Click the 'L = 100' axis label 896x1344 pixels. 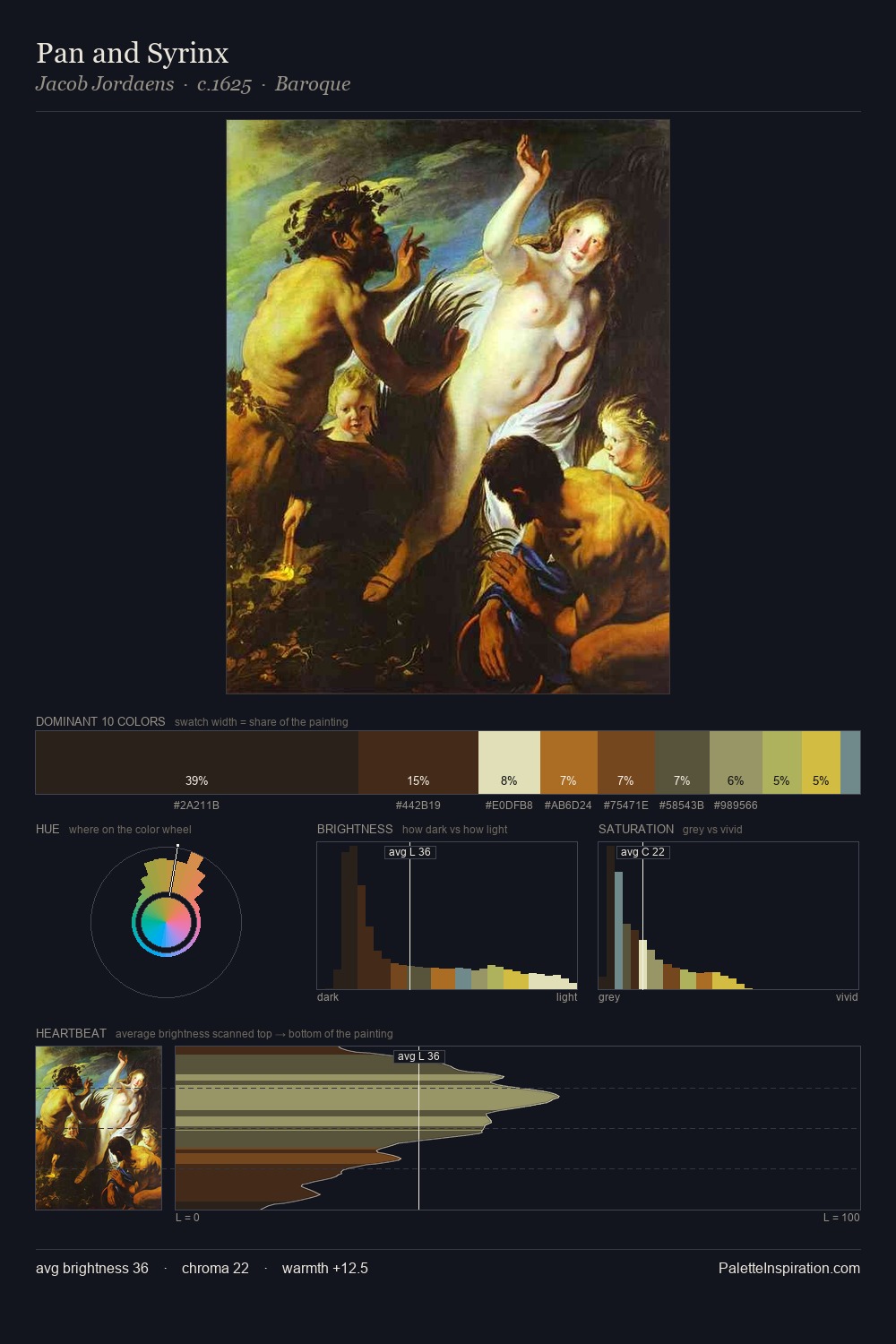(841, 1218)
